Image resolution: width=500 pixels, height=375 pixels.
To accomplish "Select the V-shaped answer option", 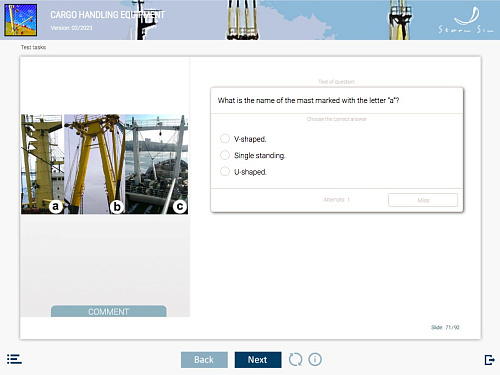I will point(225,138).
